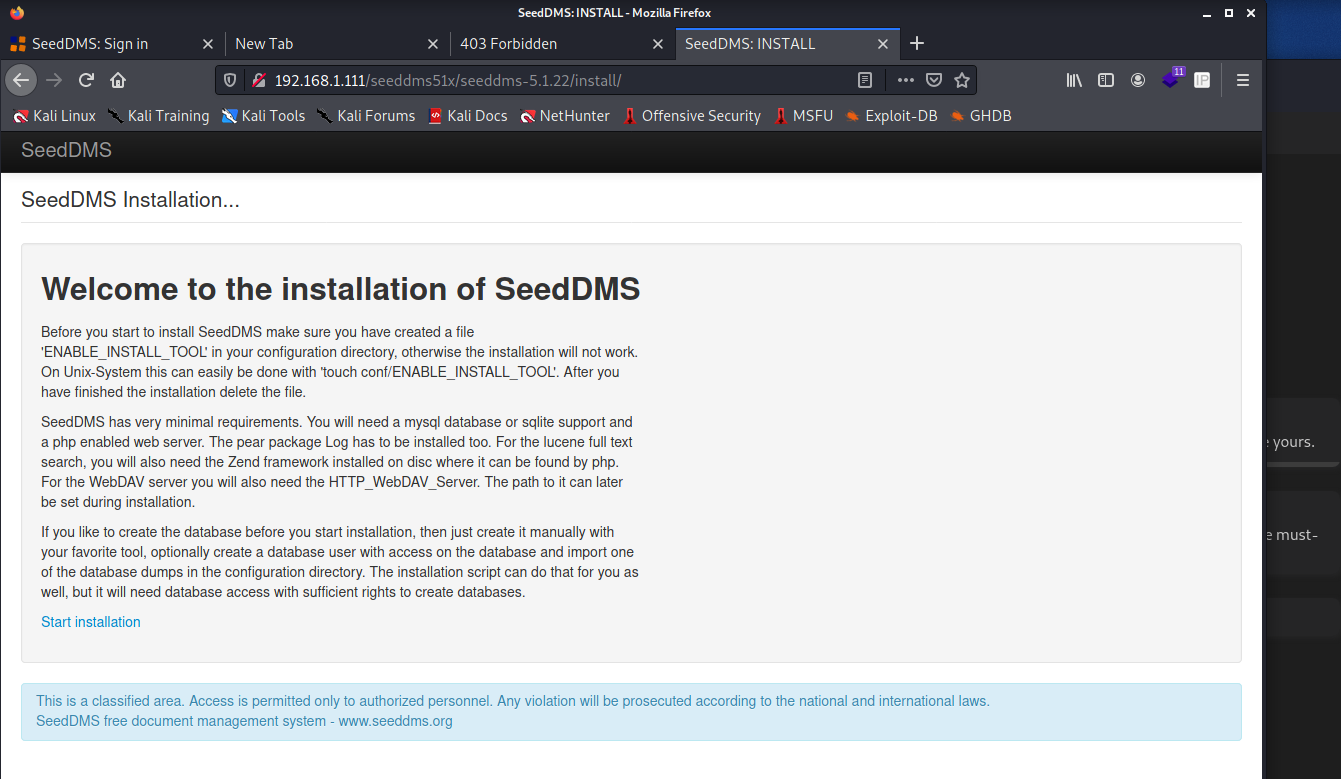The height and width of the screenshot is (779, 1341).
Task: Switch to the 403 Forbidden tab
Action: click(x=550, y=44)
